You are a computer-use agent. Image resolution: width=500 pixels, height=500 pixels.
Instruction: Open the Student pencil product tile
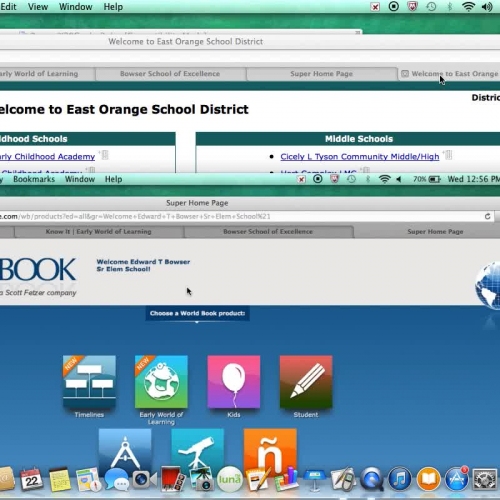[x=306, y=382]
